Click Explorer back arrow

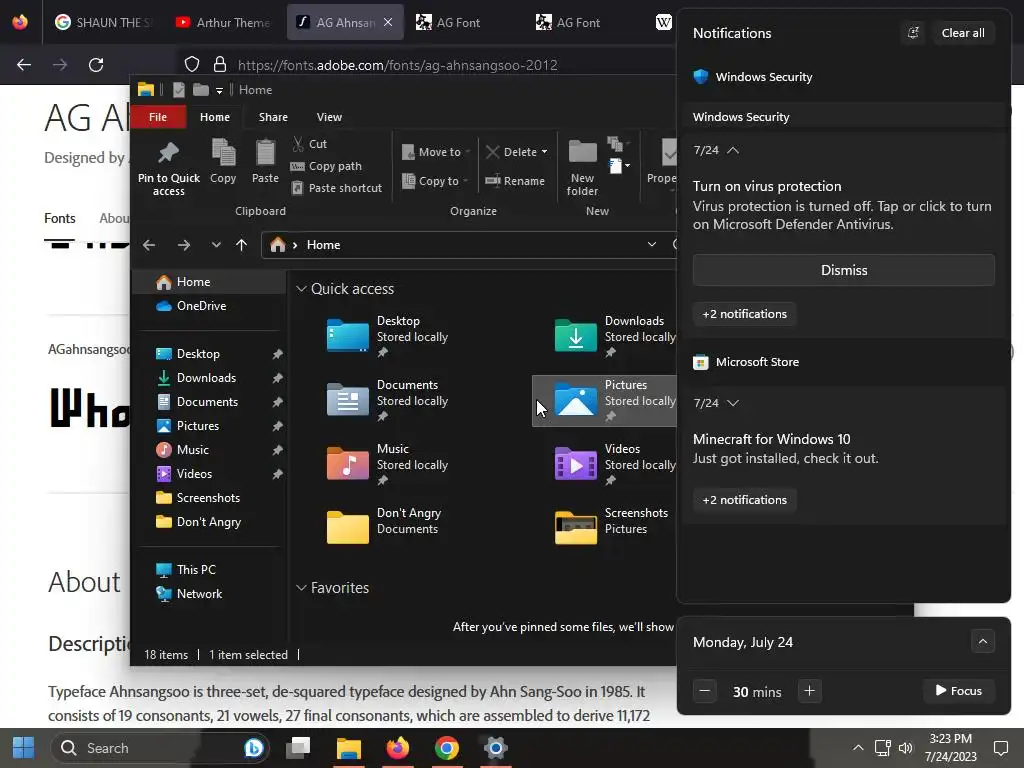pyautogui.click(x=149, y=245)
